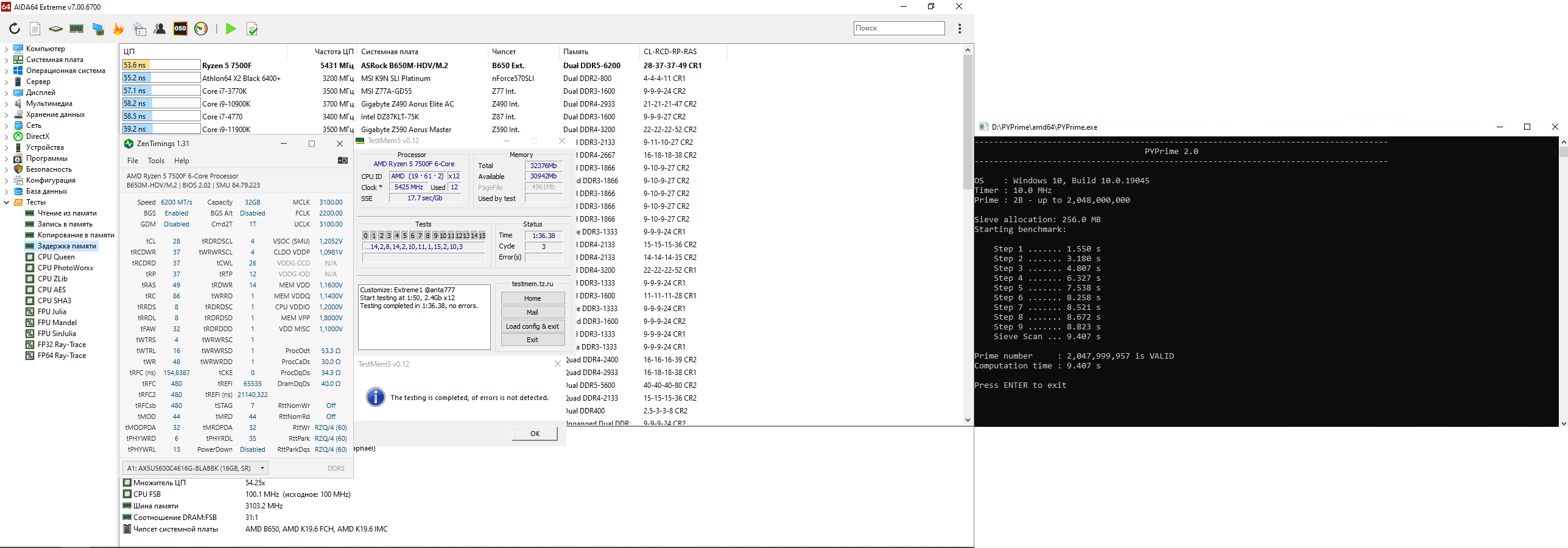
Task: Click the AIDA64 app icon in title bar
Action: (x=6, y=7)
